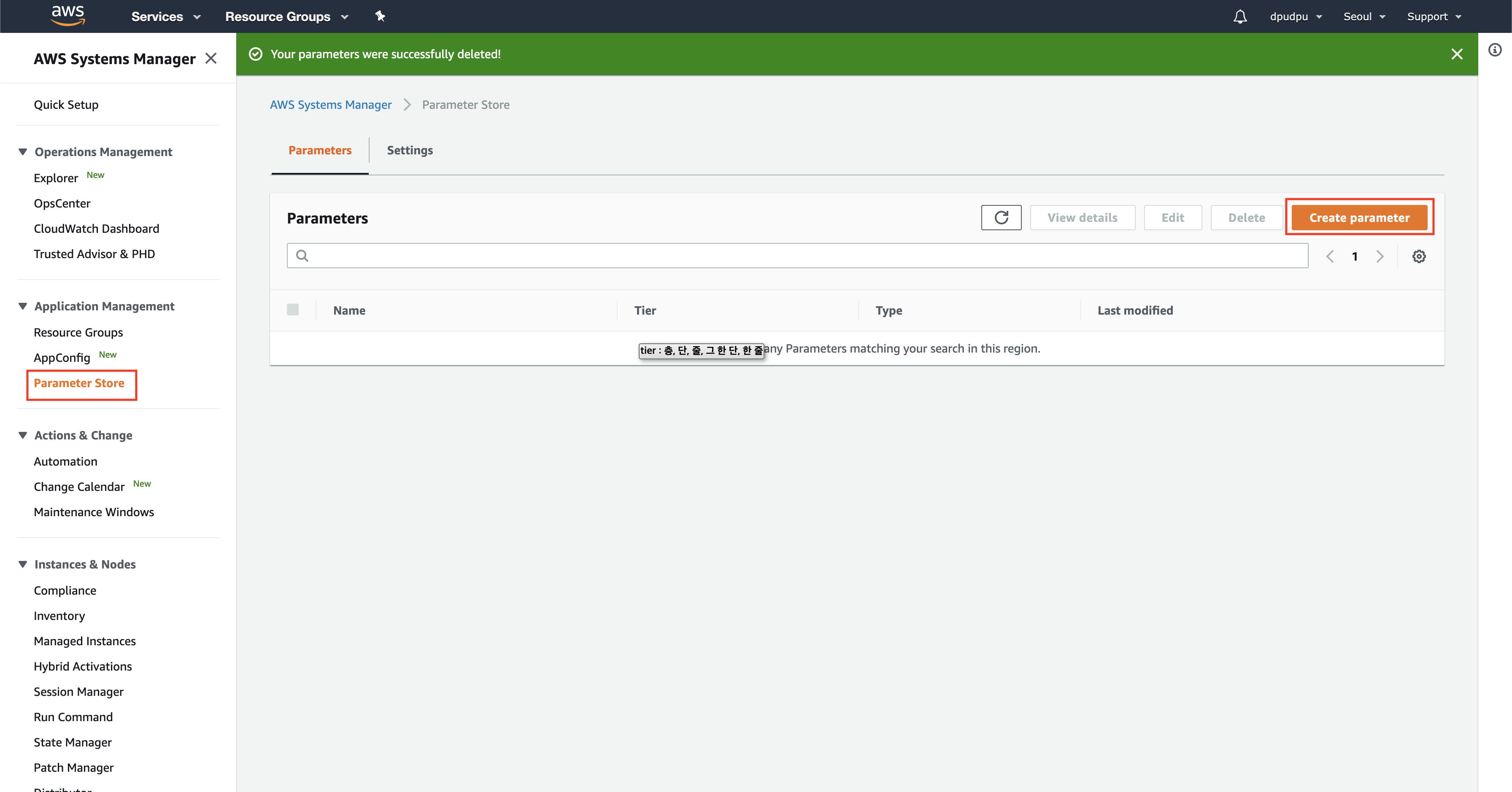The image size is (1512, 792).
Task: Click the refresh parameters icon button
Action: click(x=1001, y=218)
